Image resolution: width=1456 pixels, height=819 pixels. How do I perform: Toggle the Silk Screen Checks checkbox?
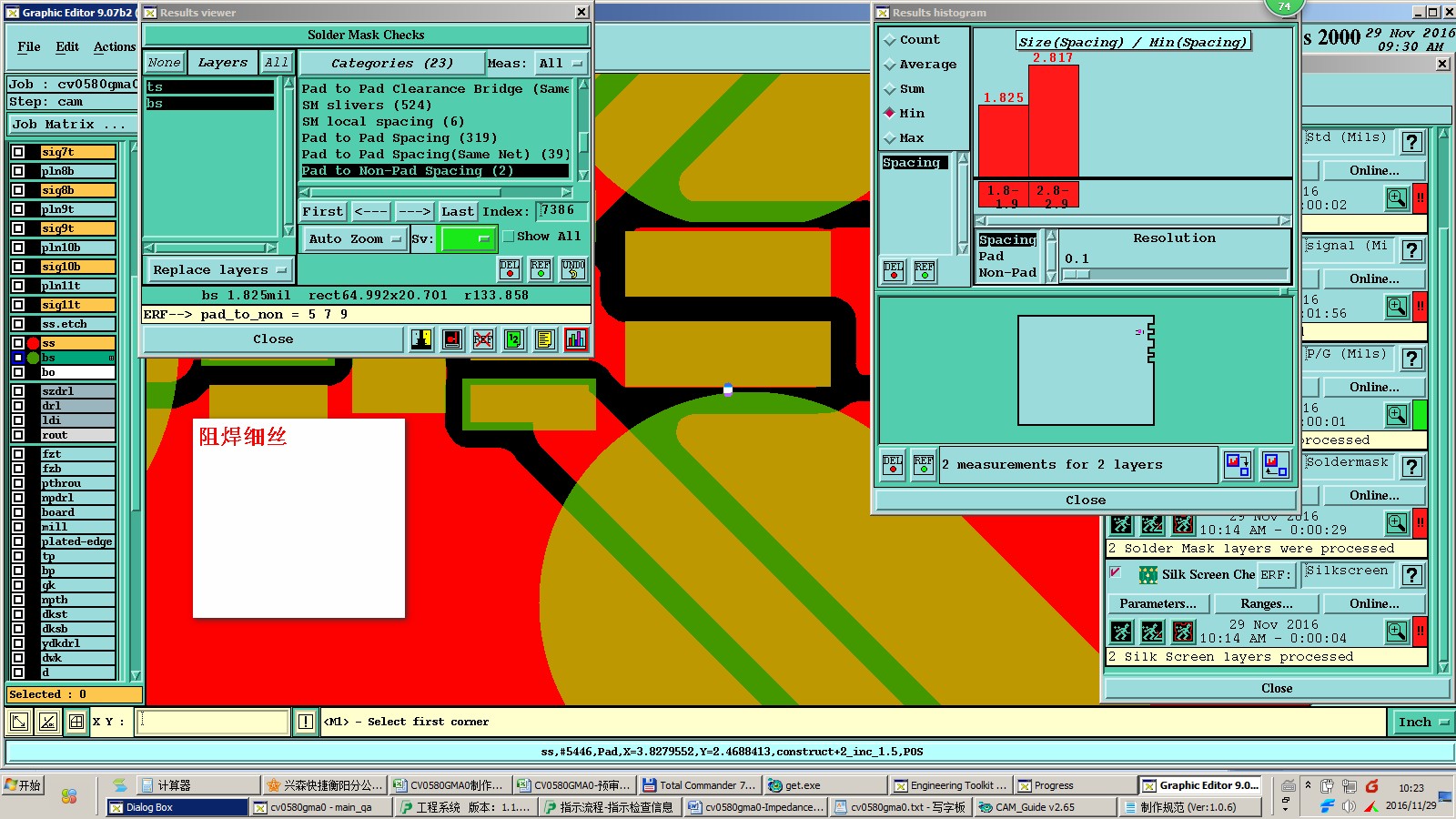(x=1115, y=572)
